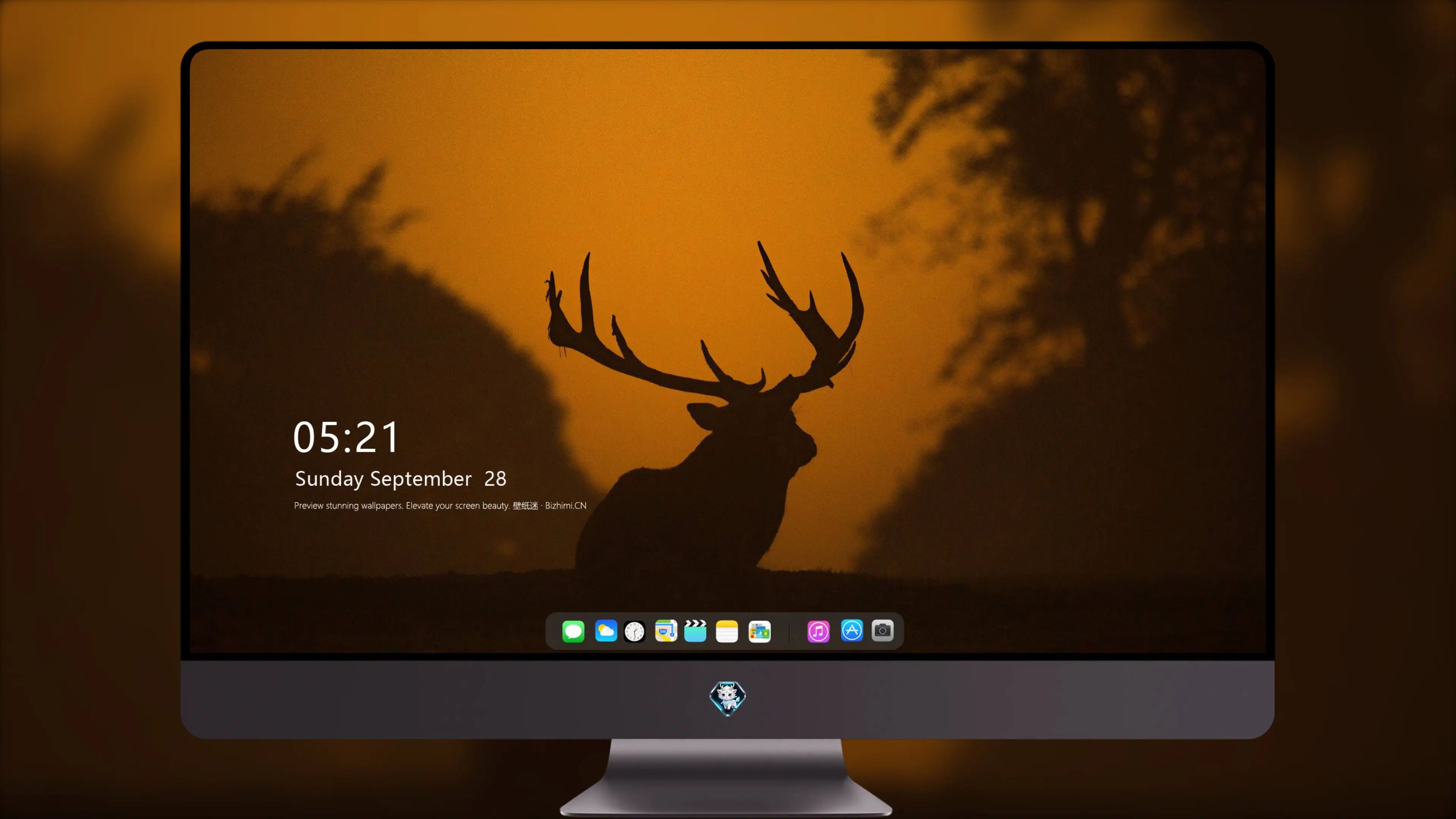
Task: Open the colorful photo collage app in the dock
Action: click(759, 631)
